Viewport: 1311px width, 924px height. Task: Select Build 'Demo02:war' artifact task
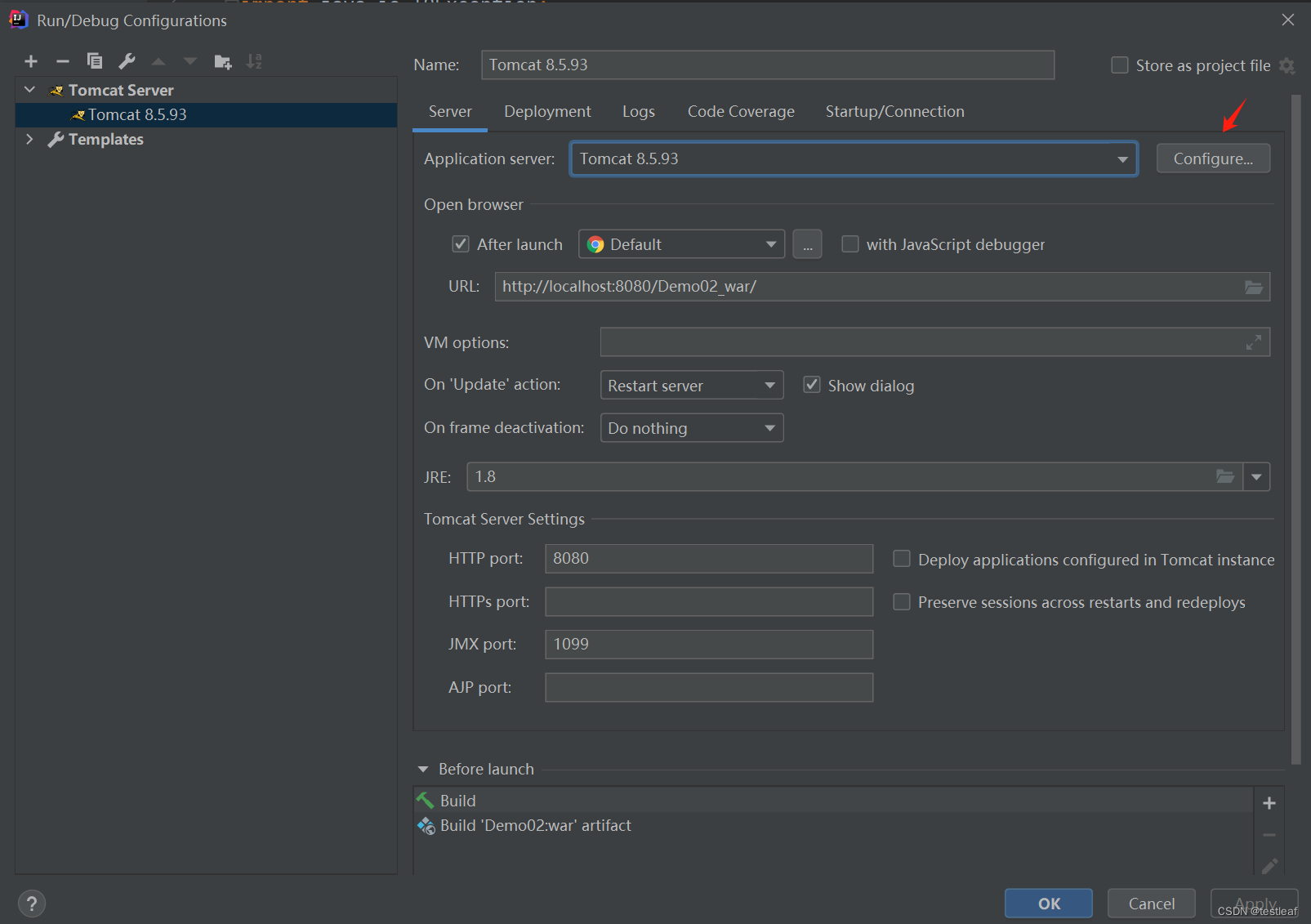click(x=833, y=826)
